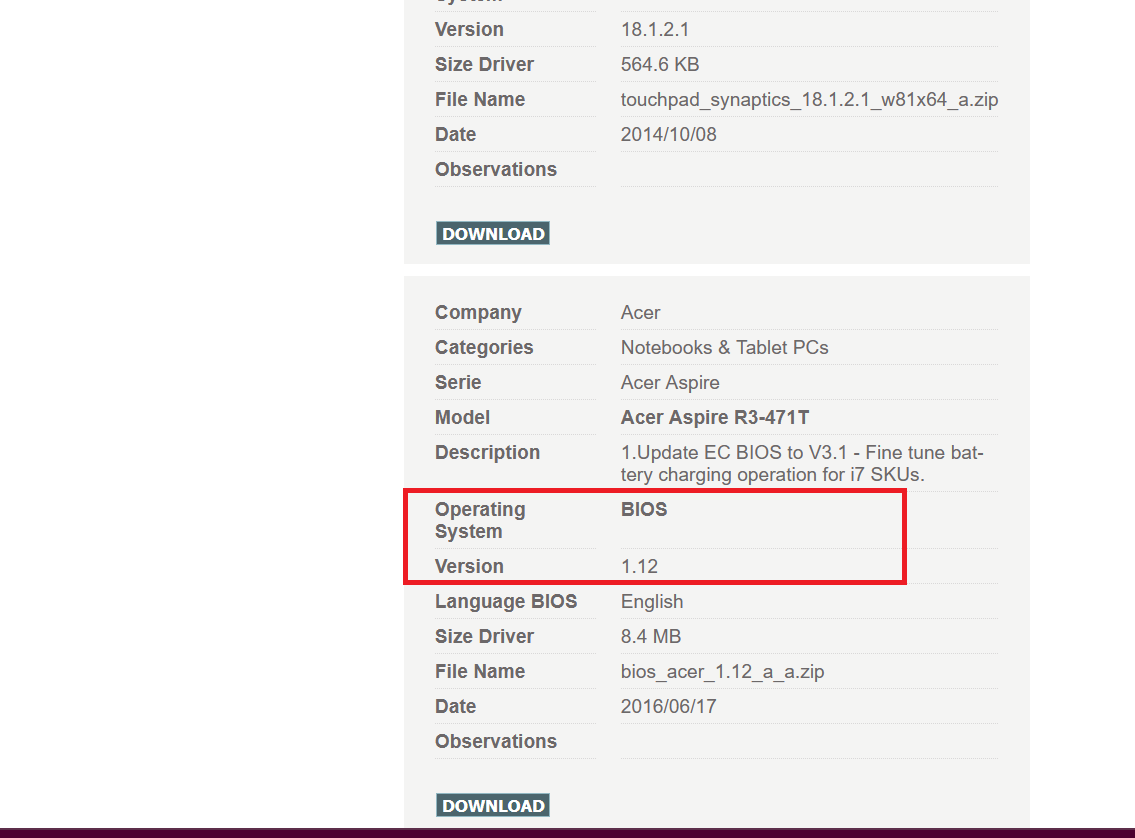Viewport: 1135px width, 838px height.
Task: Click the date 2016/06/17
Action: pyautogui.click(x=668, y=706)
